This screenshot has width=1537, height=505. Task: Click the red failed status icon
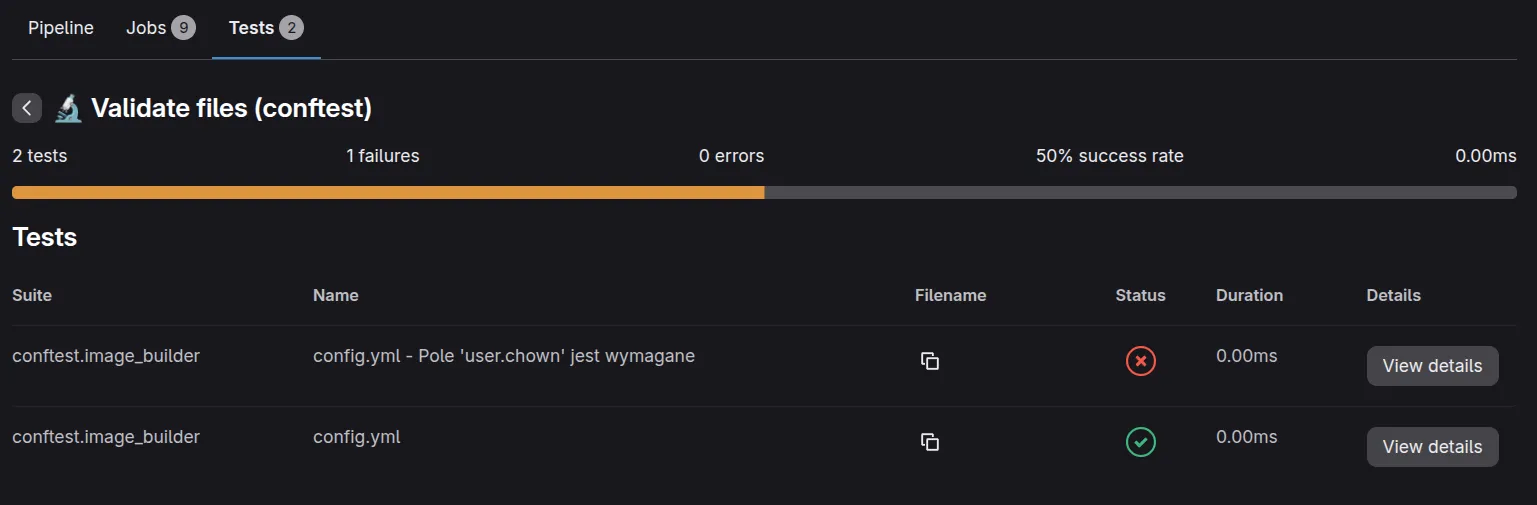coord(1140,361)
